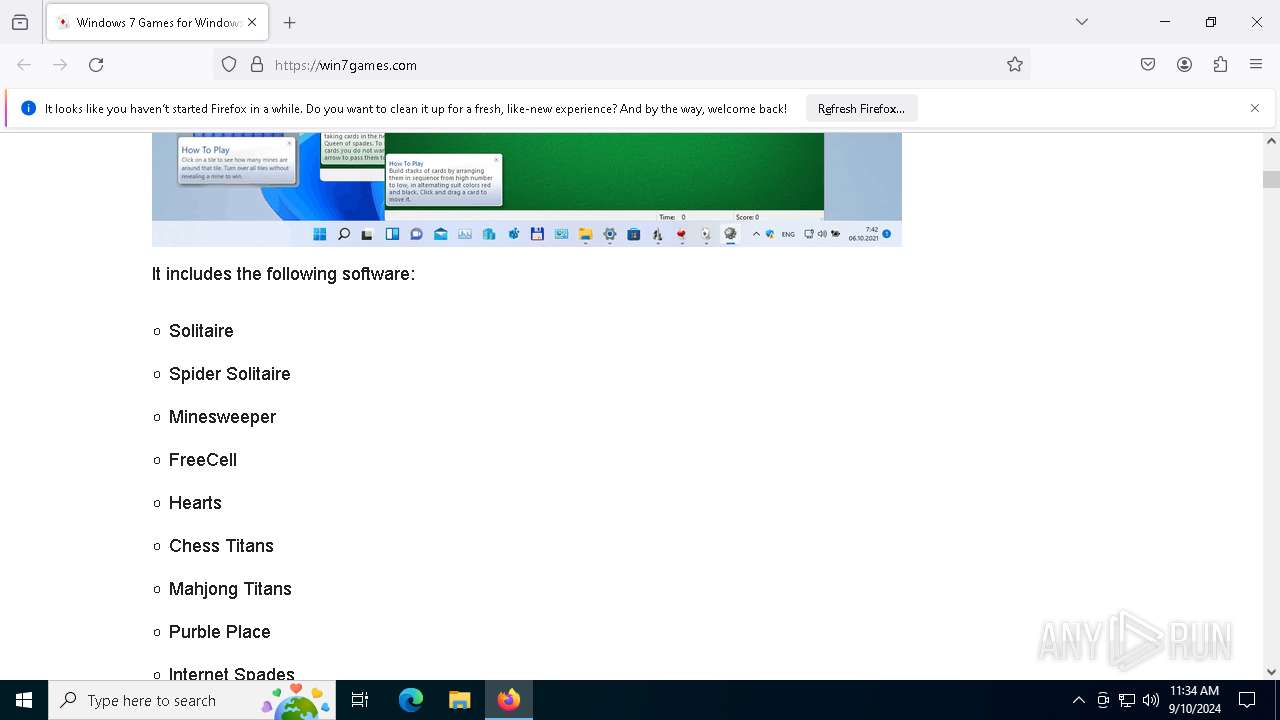Viewport: 1280px width, 720px height.
Task: Select the Minesweeper list entry
Action: click(x=222, y=417)
